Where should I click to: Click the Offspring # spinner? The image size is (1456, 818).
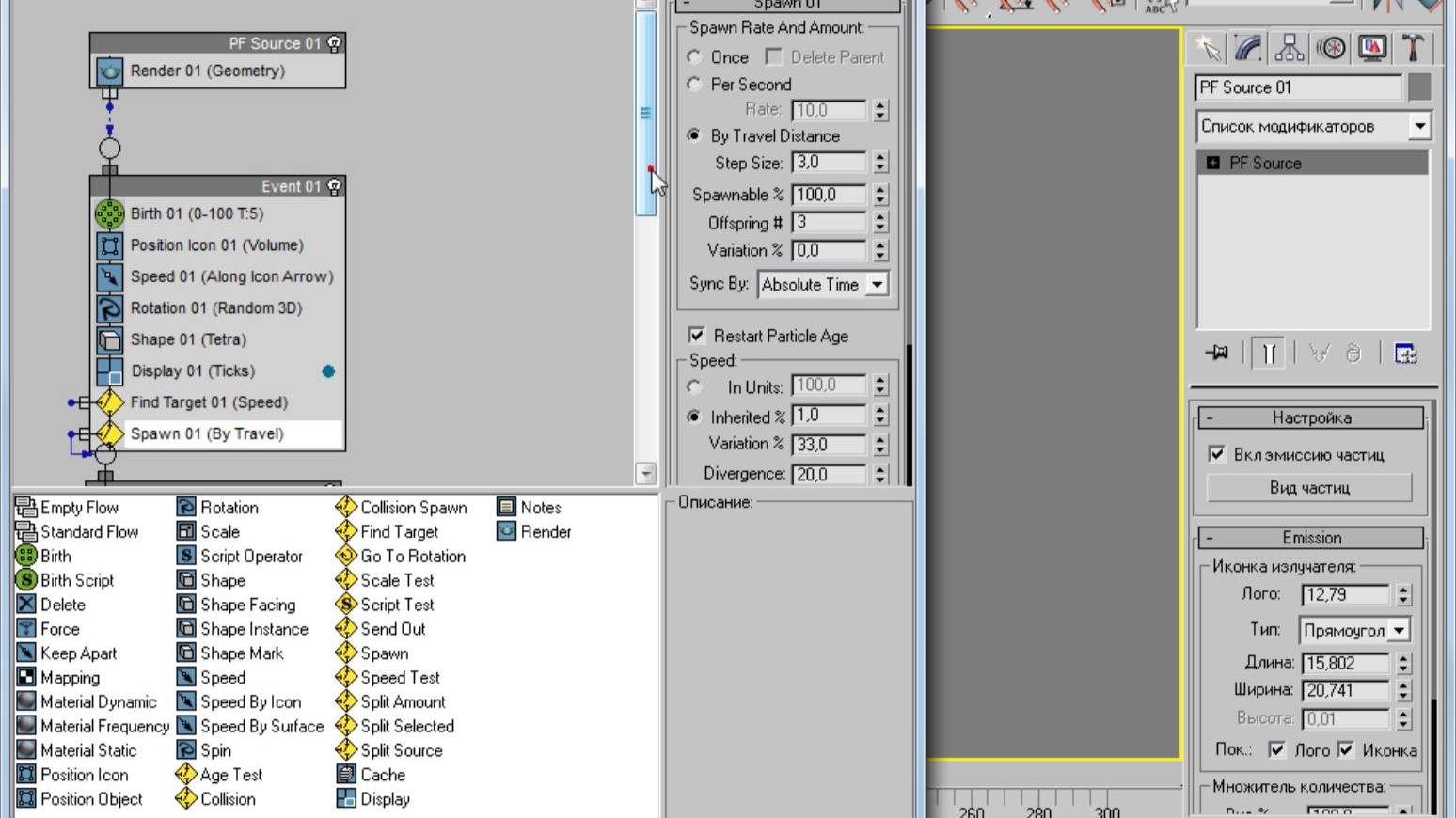880,223
